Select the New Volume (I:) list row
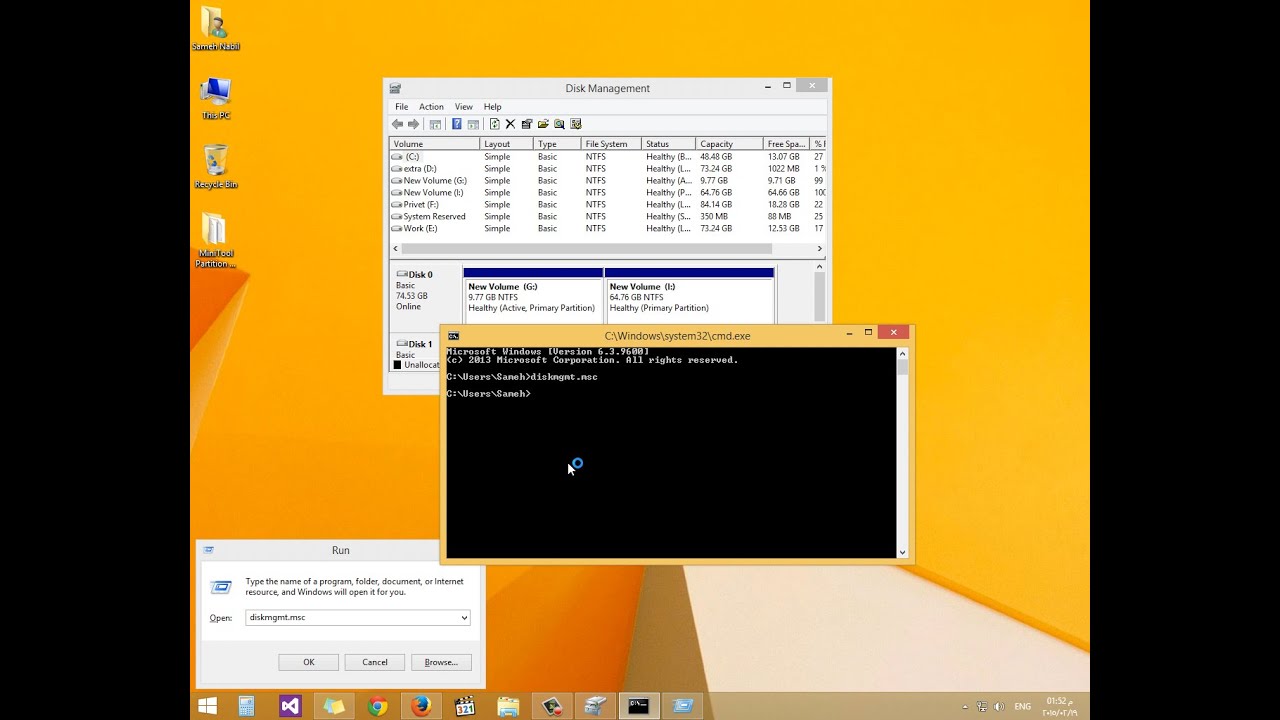1280x720 pixels. coord(607,193)
